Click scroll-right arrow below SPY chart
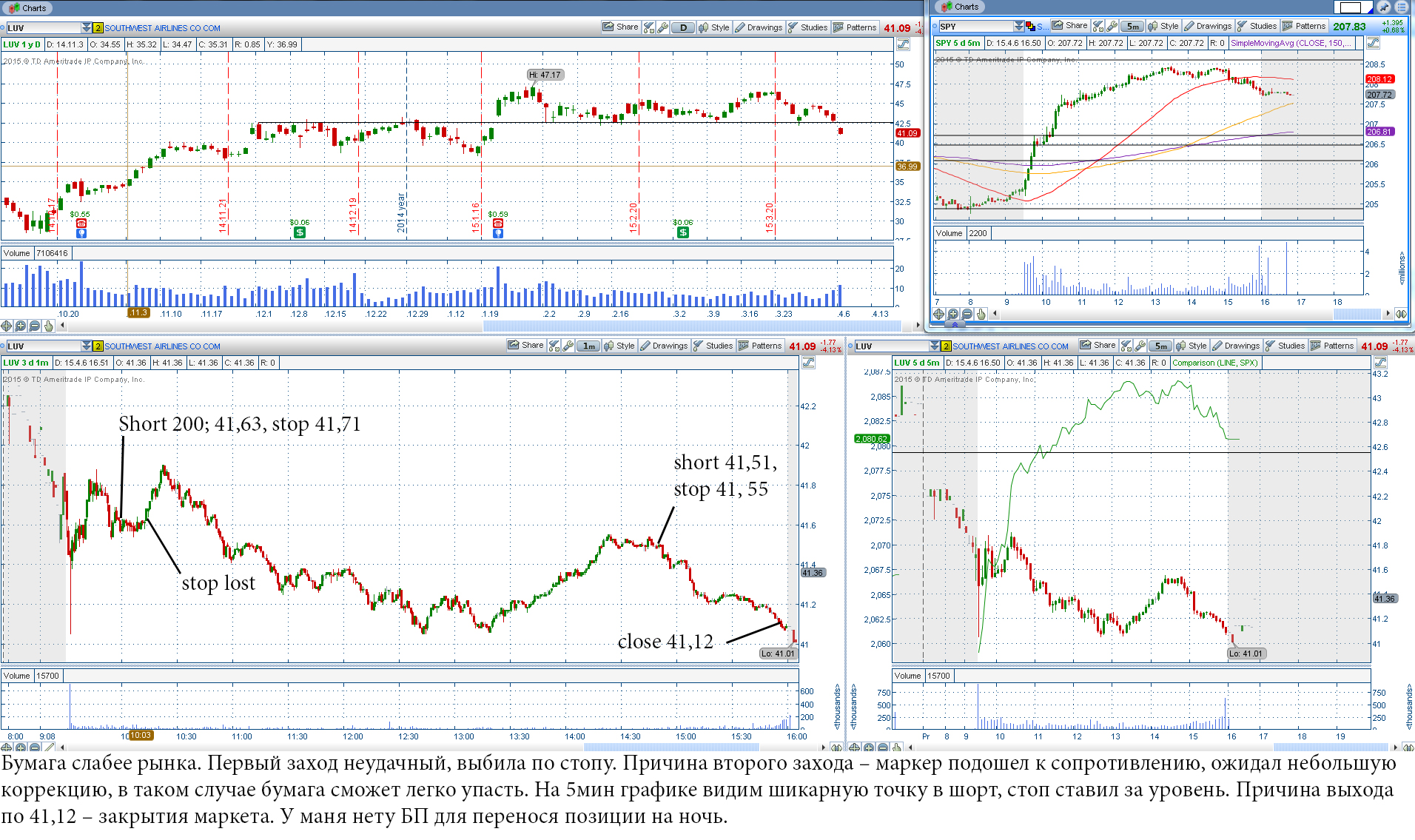 (1388, 314)
